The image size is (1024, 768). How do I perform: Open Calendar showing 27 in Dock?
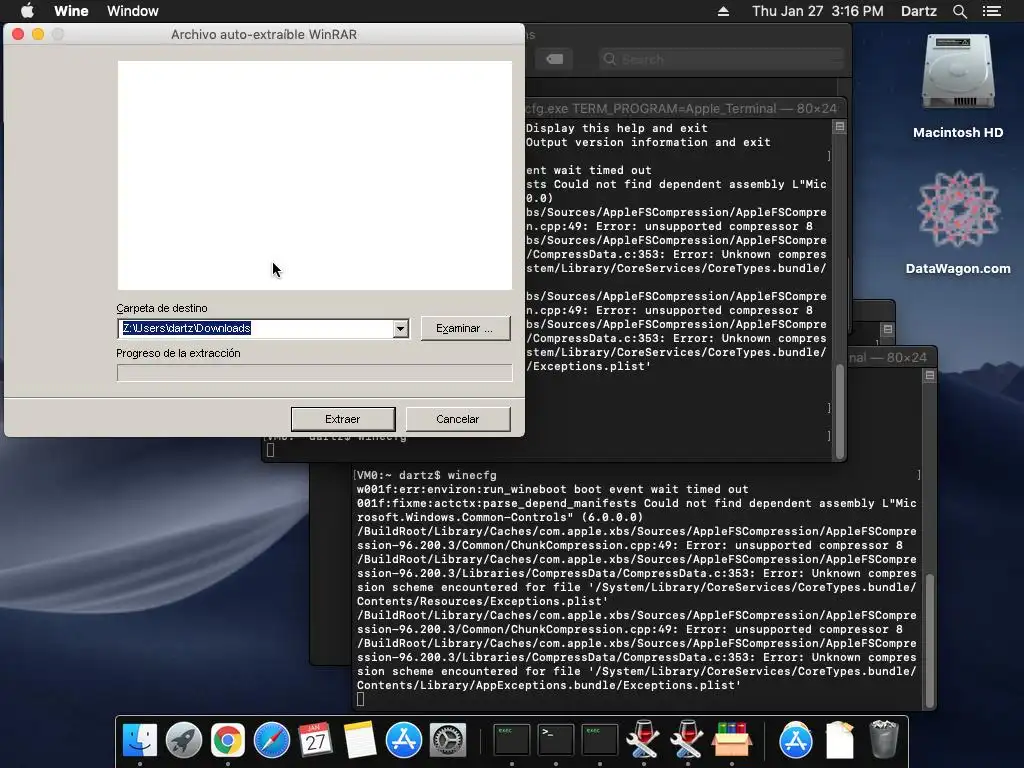[x=315, y=740]
